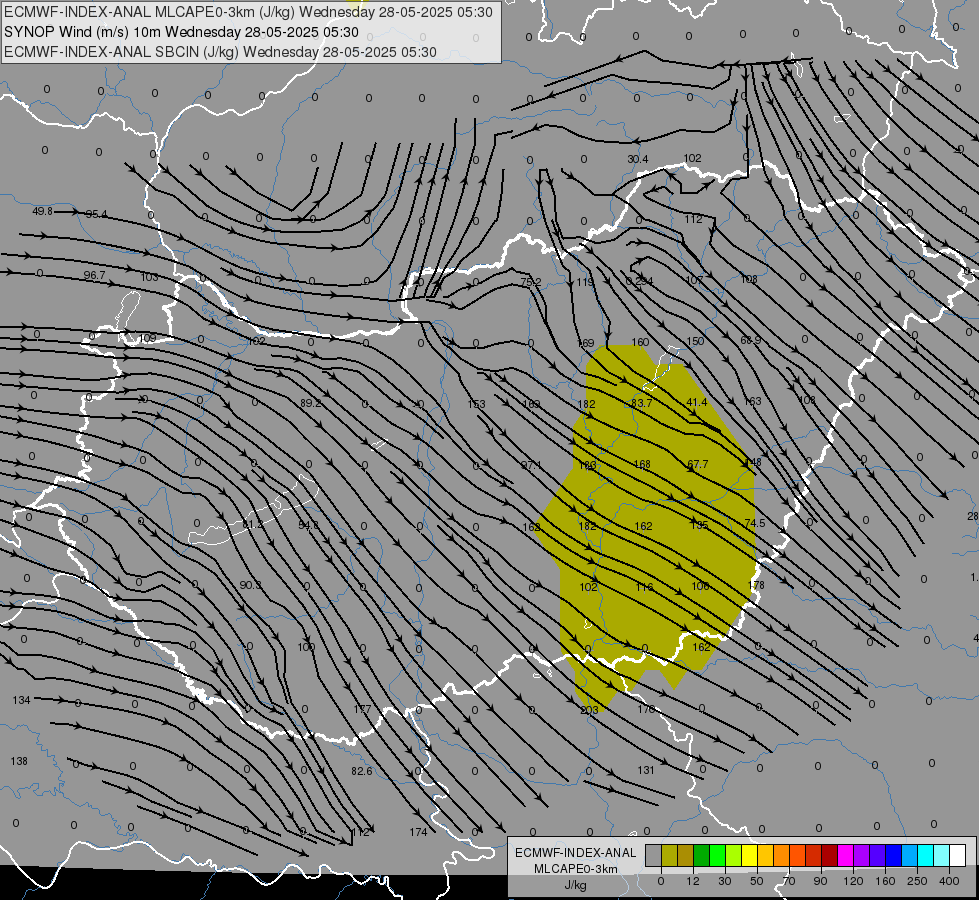Click legend tick label 250
This screenshot has height=900, width=979.
pyautogui.click(x=917, y=881)
